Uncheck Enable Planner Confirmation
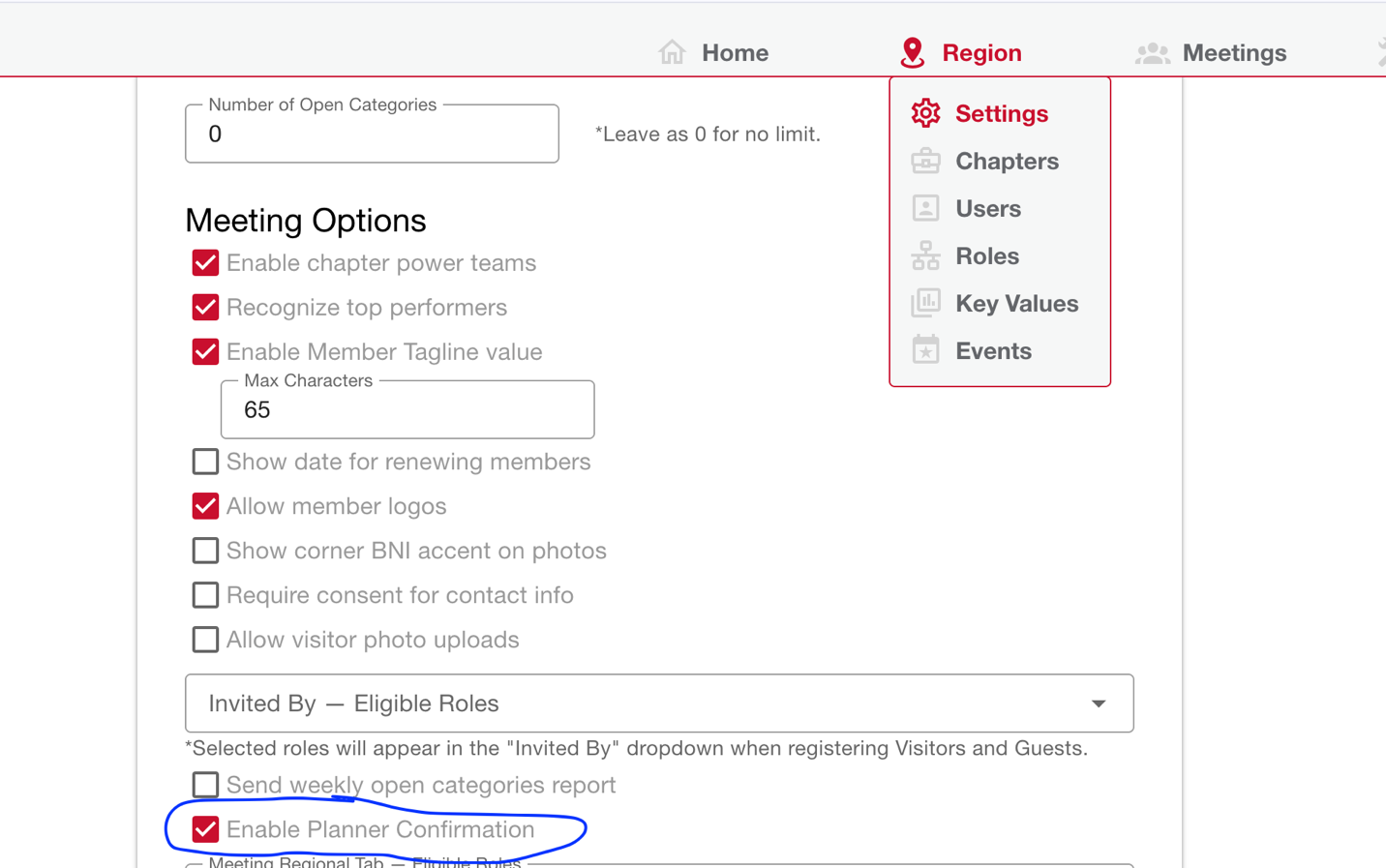 [x=205, y=829]
